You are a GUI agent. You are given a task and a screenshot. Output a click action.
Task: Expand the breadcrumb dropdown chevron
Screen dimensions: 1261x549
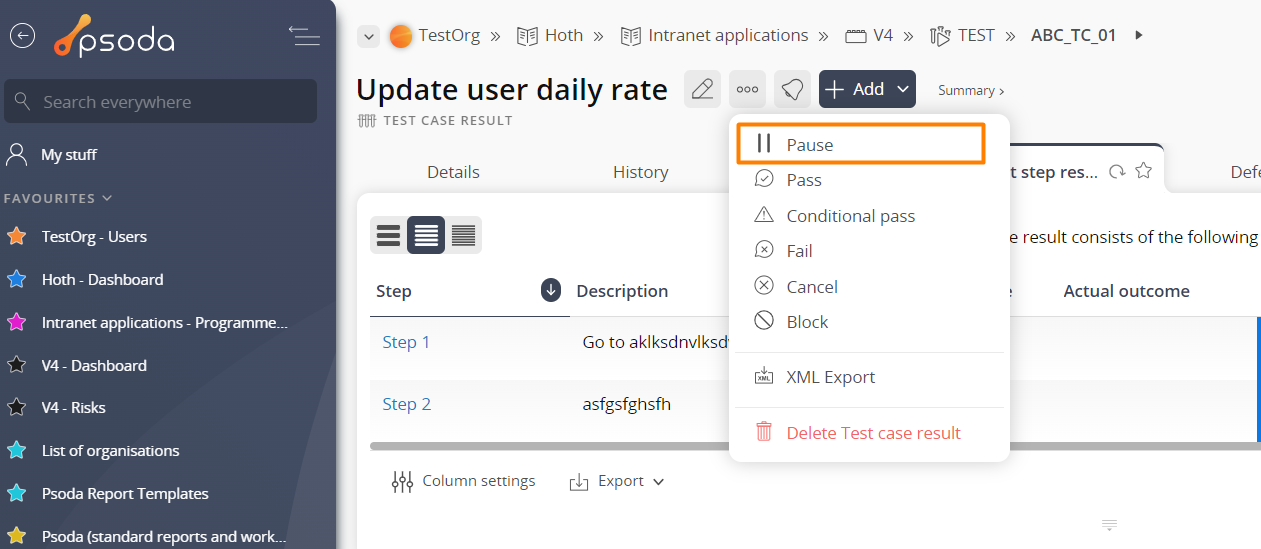pos(369,37)
